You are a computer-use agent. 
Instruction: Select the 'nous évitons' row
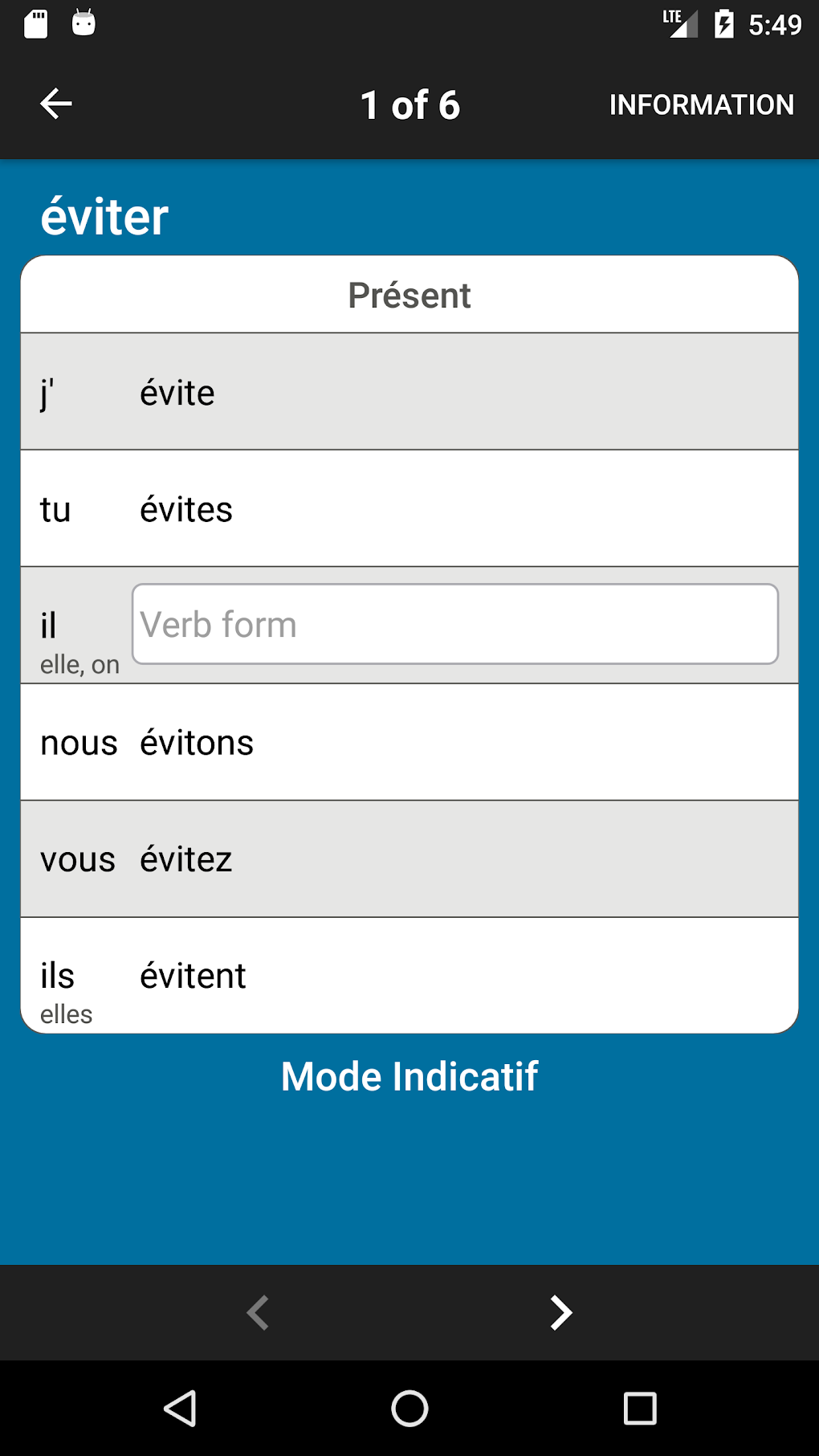pos(409,742)
